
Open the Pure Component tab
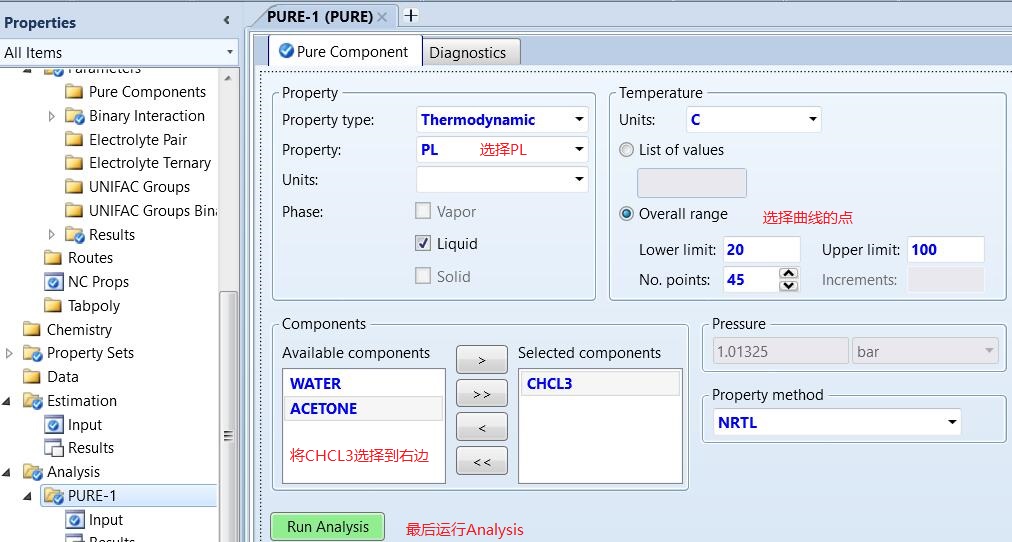pos(343,52)
